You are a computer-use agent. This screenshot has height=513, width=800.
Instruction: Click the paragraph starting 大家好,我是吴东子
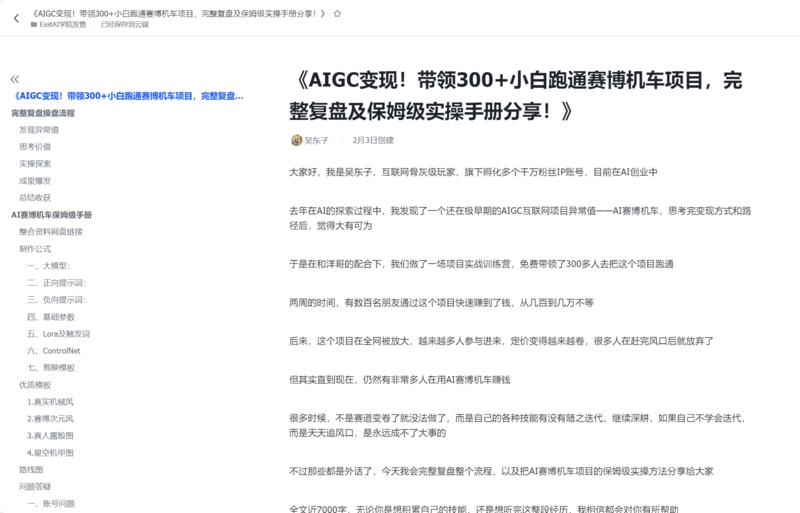[473, 172]
